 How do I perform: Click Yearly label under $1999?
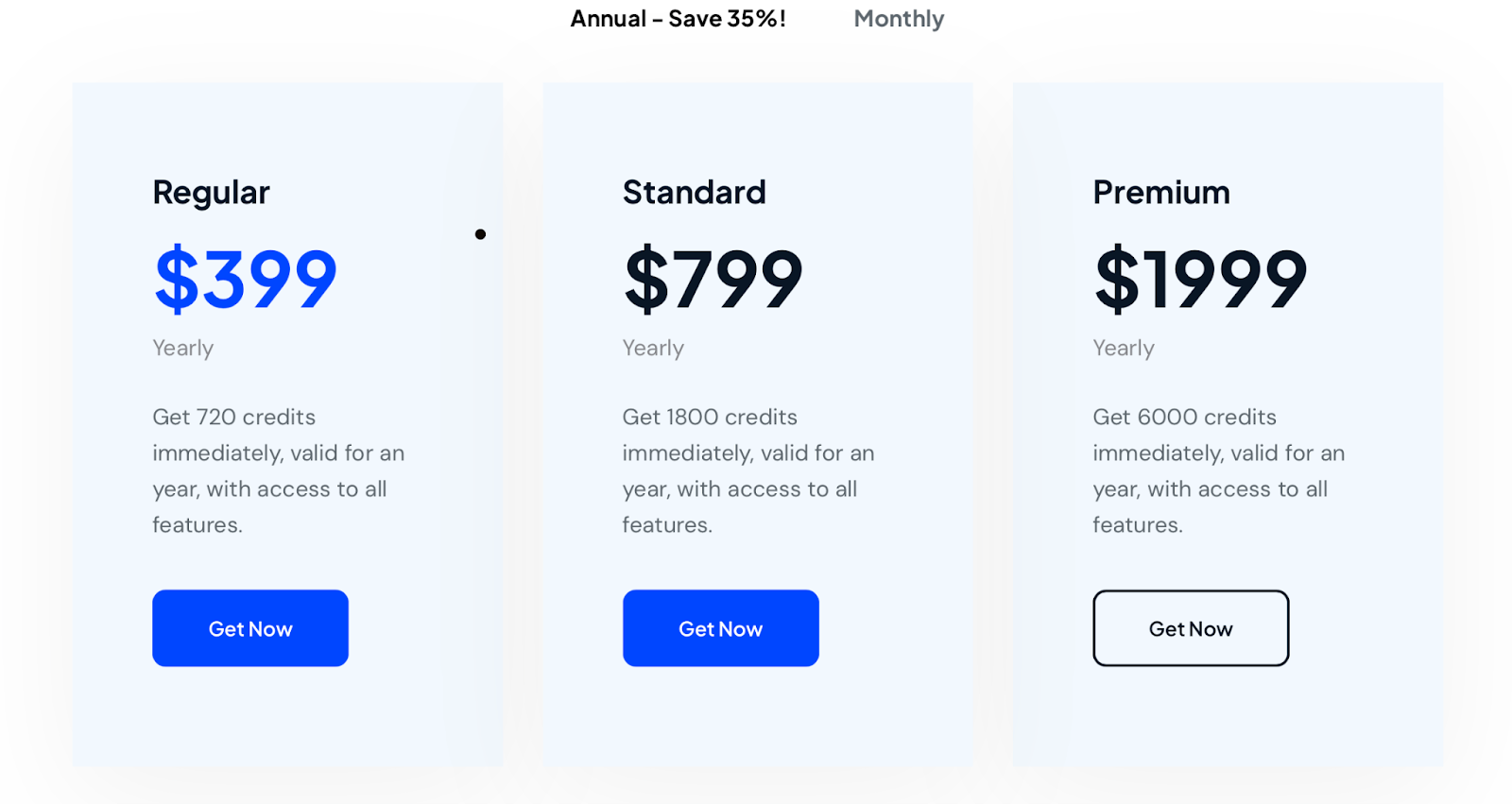coord(1124,349)
